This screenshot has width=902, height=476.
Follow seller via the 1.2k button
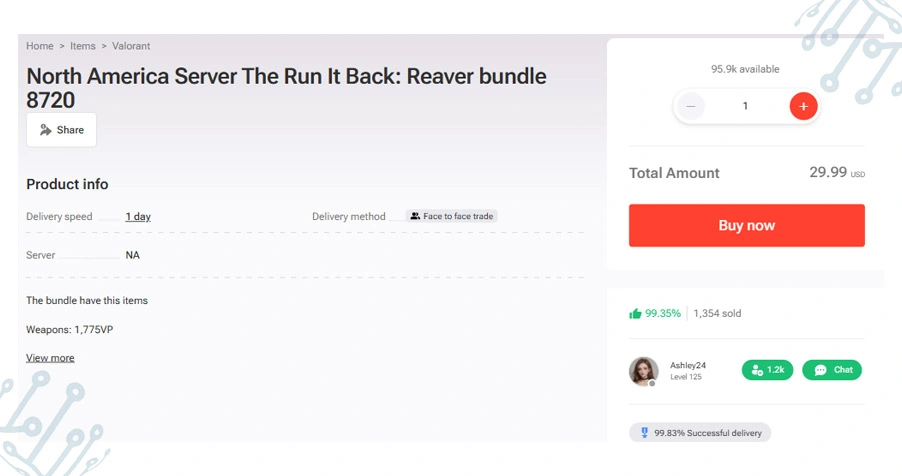pyautogui.click(x=767, y=370)
